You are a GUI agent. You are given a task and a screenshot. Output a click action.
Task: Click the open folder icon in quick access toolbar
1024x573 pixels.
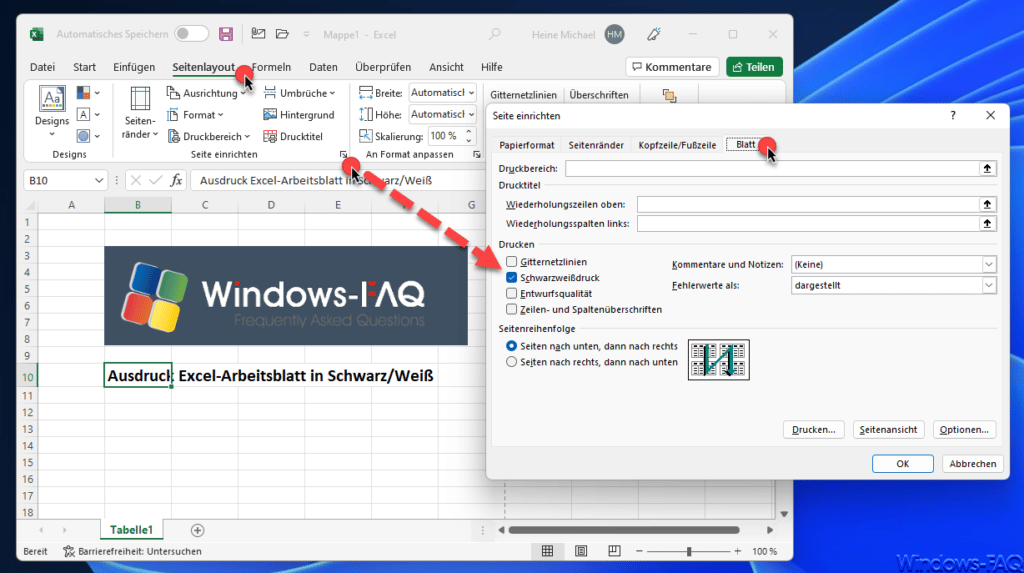point(282,34)
